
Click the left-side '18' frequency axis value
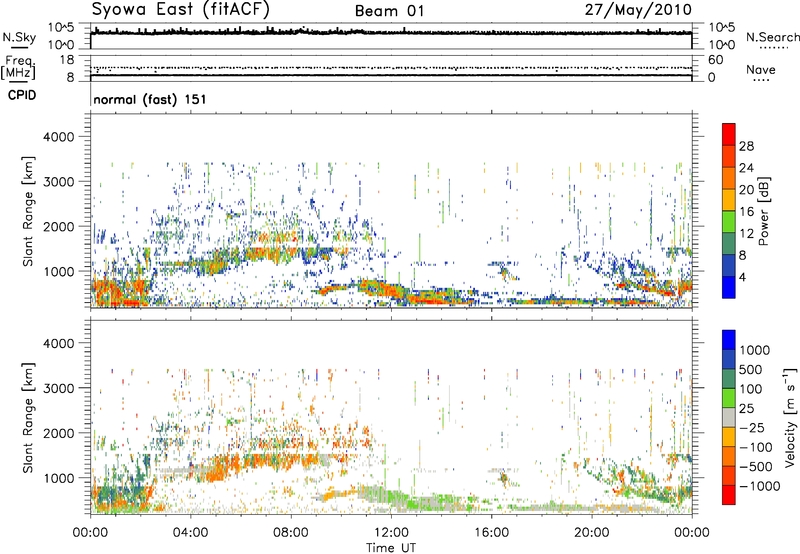67,60
